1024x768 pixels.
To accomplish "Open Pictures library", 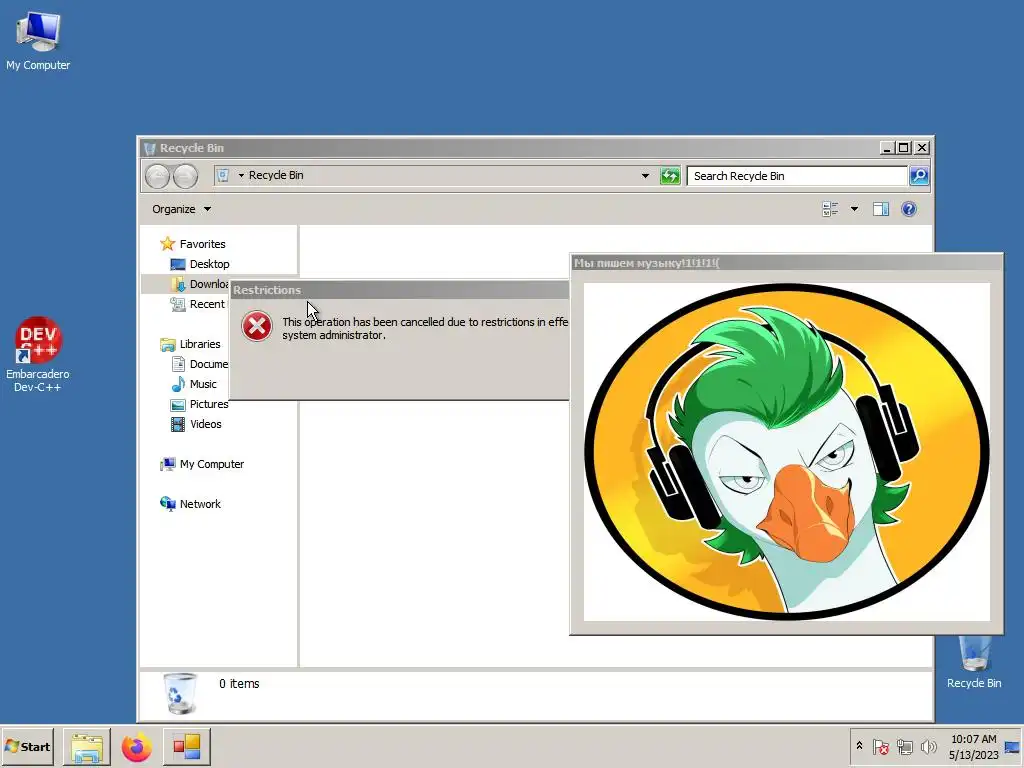I will (x=199, y=404).
